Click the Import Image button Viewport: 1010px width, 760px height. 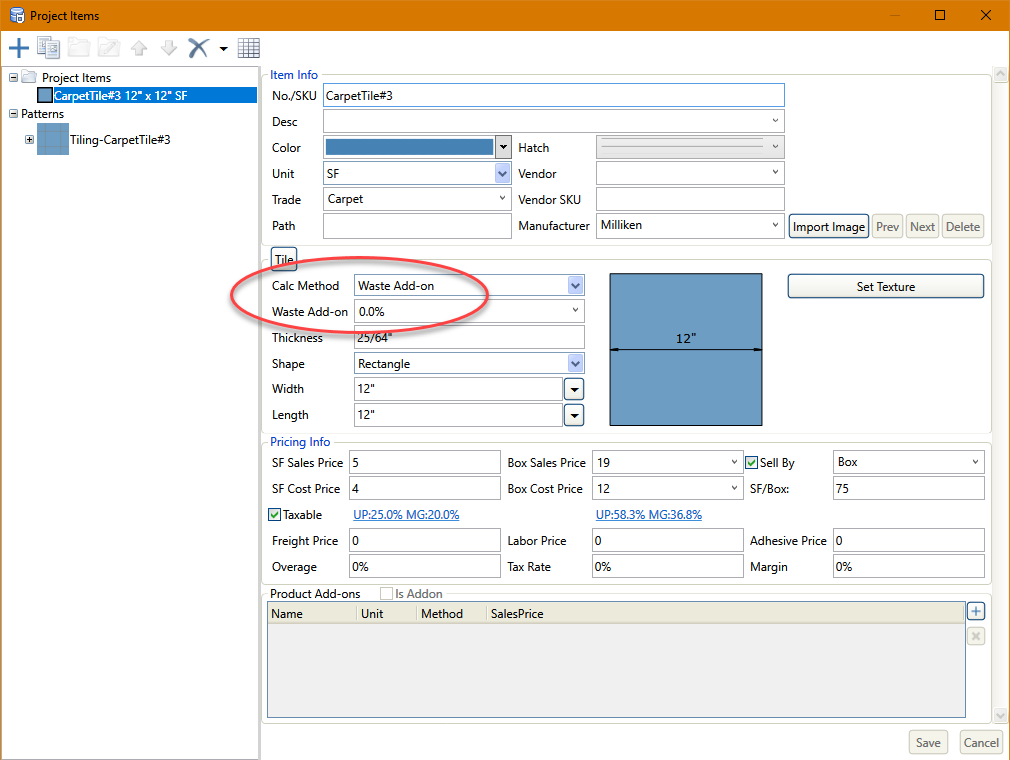828,227
